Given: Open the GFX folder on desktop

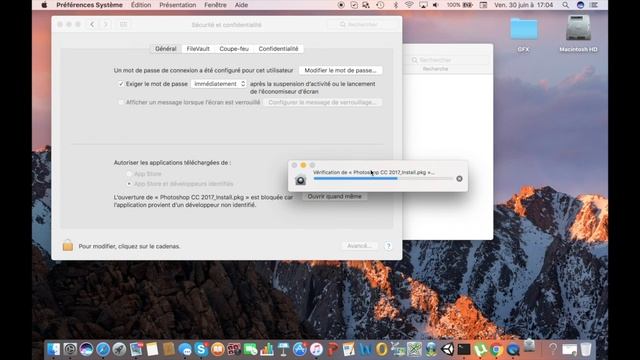Looking at the screenshot, I should click(x=524, y=29).
